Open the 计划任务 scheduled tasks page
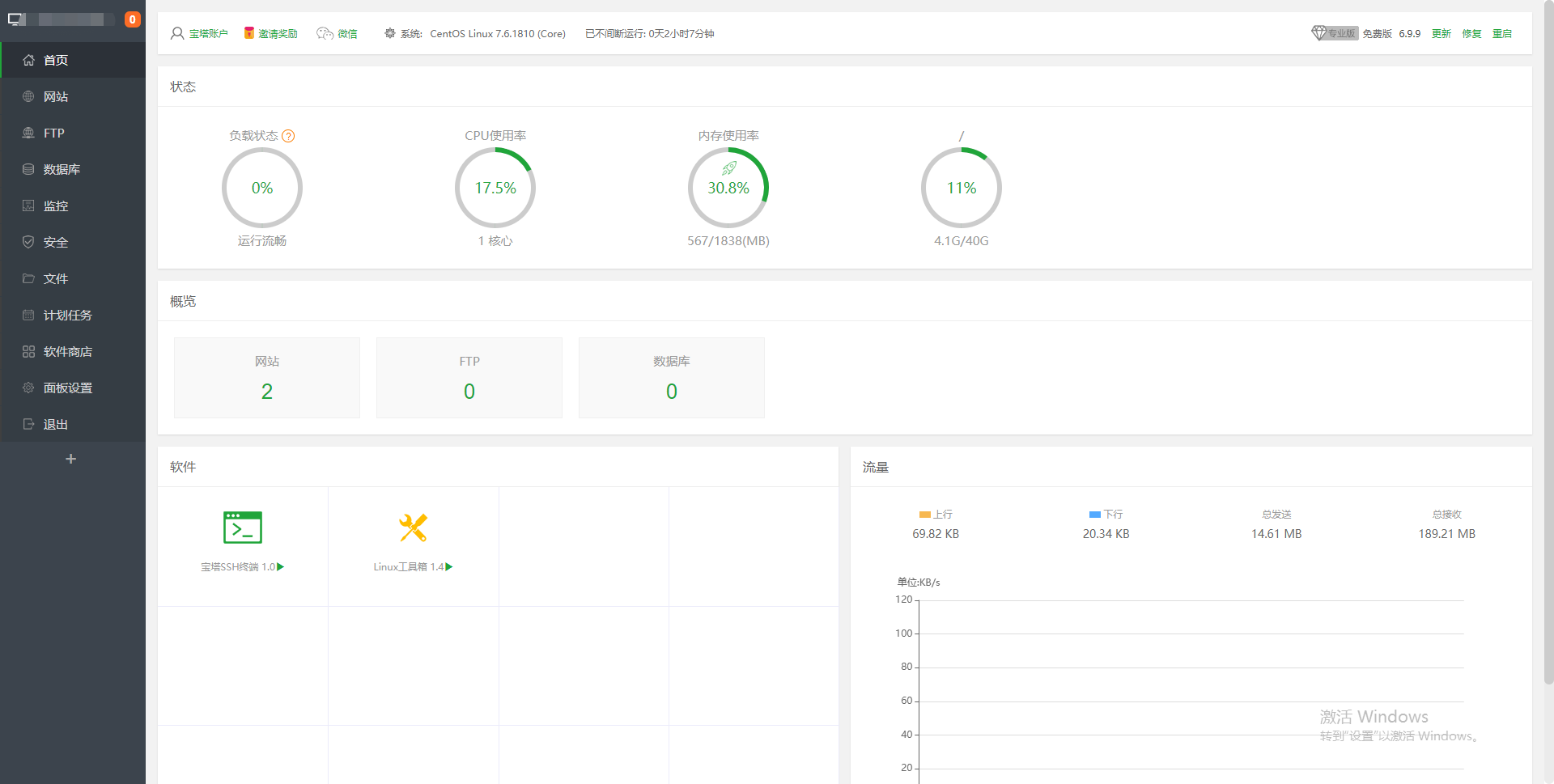This screenshot has height=784, width=1554. pos(73,315)
